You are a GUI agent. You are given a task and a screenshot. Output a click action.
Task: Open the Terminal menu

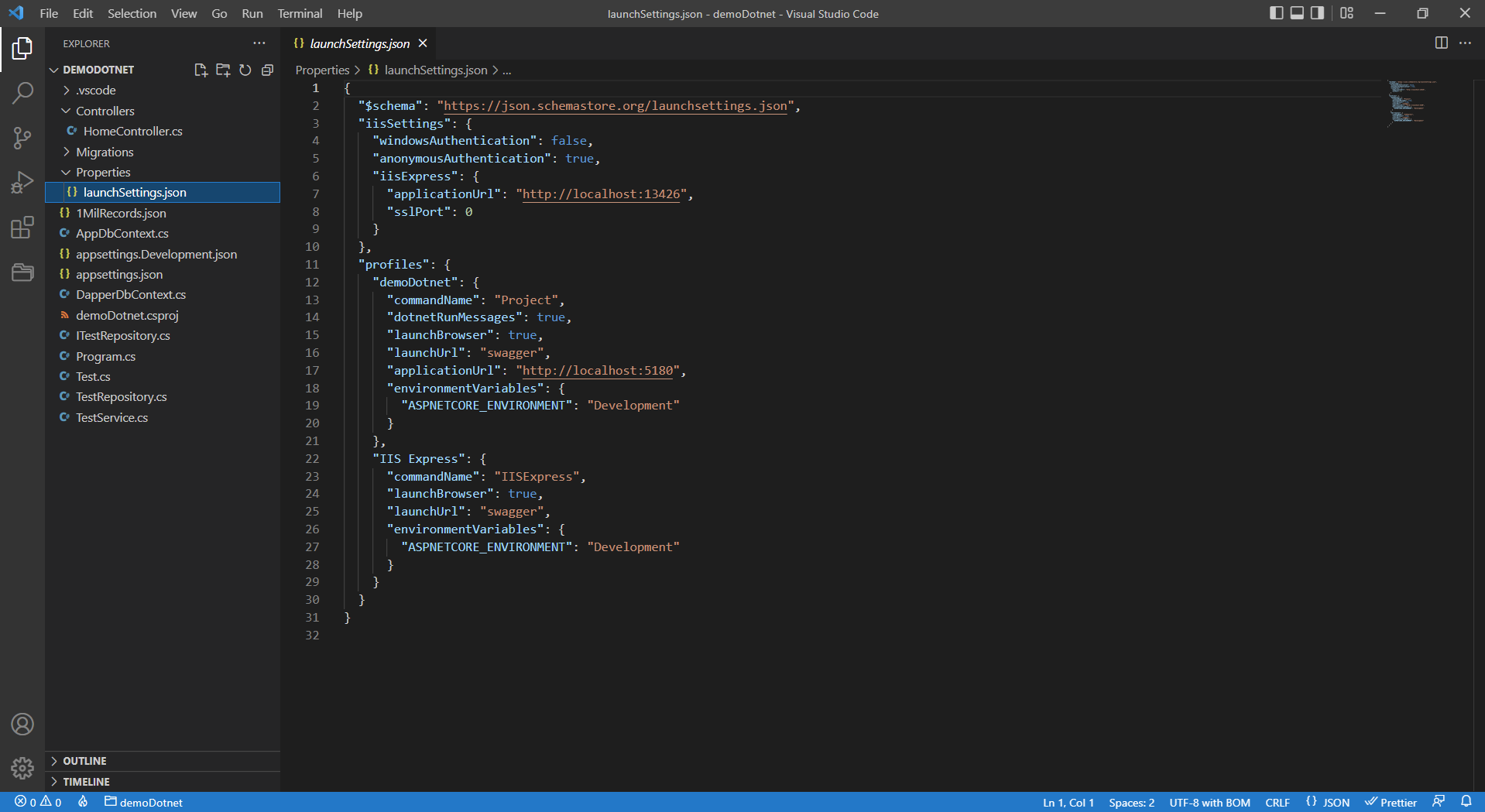point(299,13)
